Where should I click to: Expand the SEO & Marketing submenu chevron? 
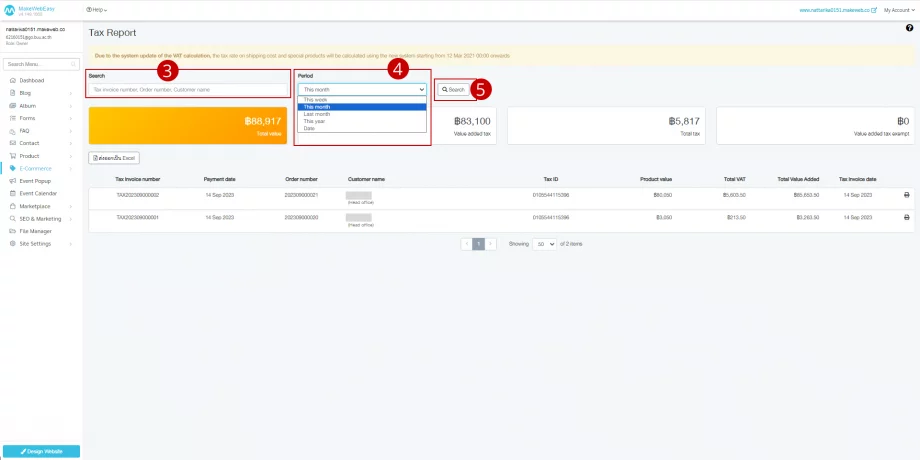point(70,219)
